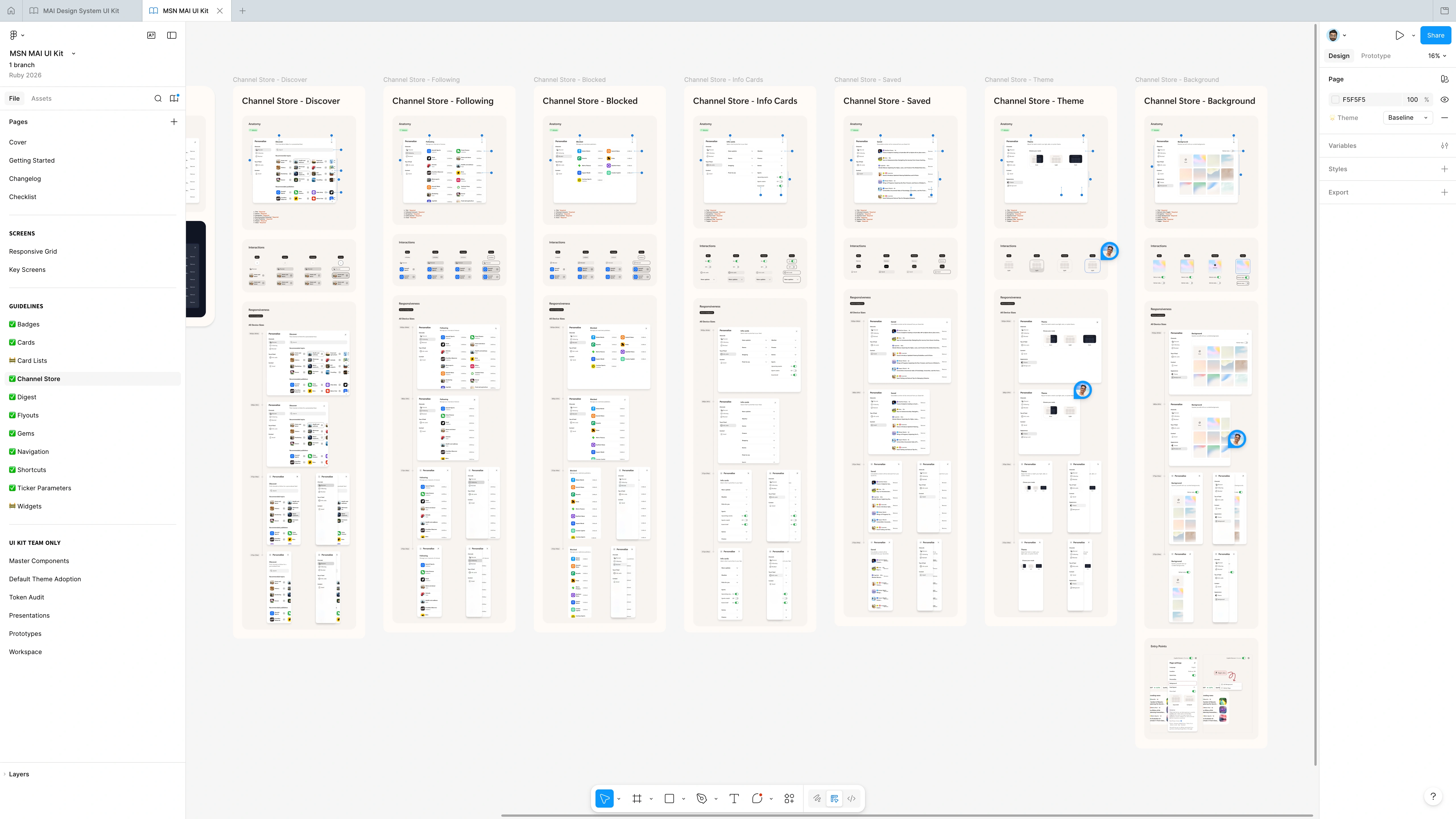Switch to the Assets tab
Image resolution: width=1456 pixels, height=819 pixels.
coord(41,98)
